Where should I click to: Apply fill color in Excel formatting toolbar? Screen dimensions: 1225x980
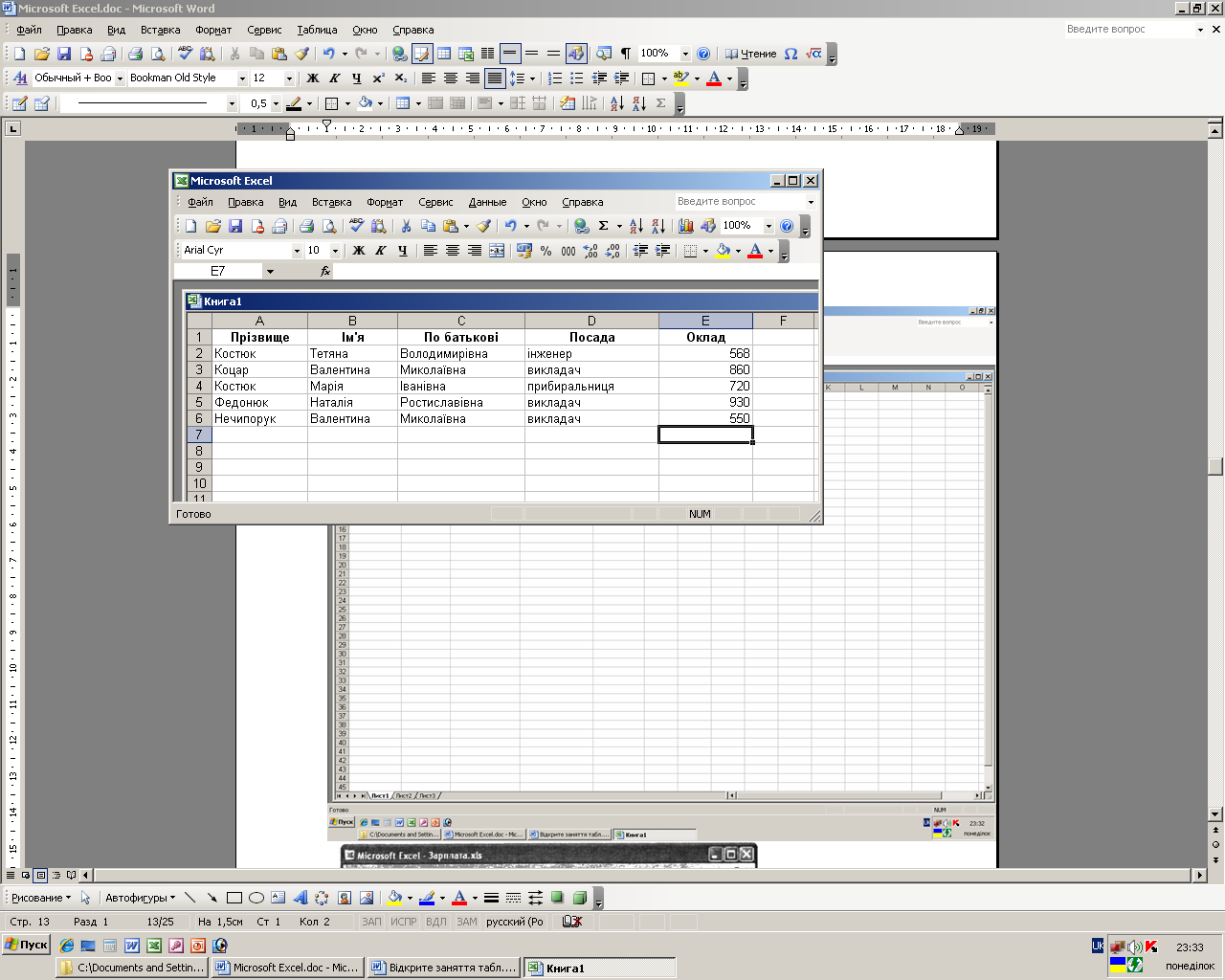(723, 251)
